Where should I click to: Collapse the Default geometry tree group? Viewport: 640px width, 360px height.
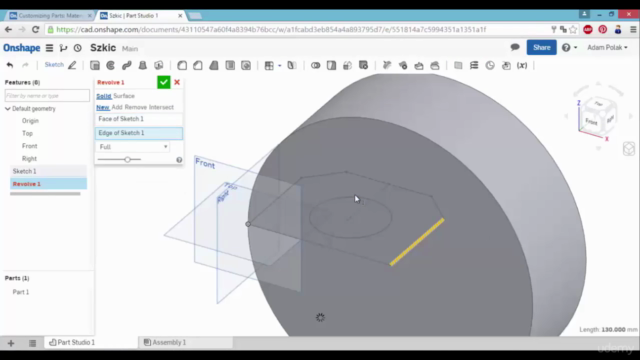point(8,109)
